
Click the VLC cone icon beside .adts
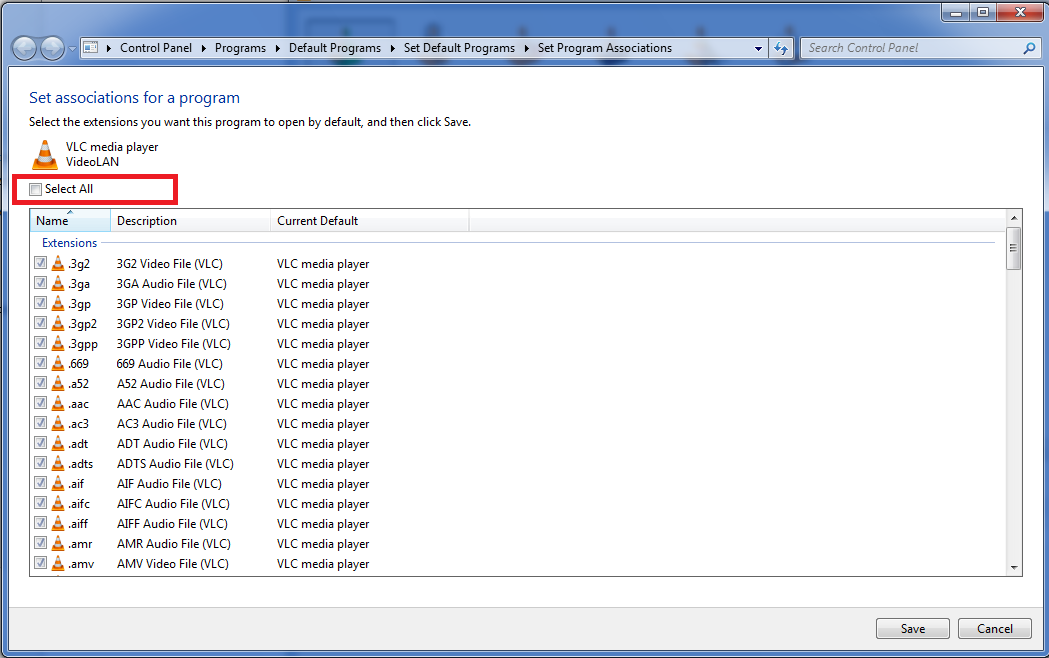(58, 463)
